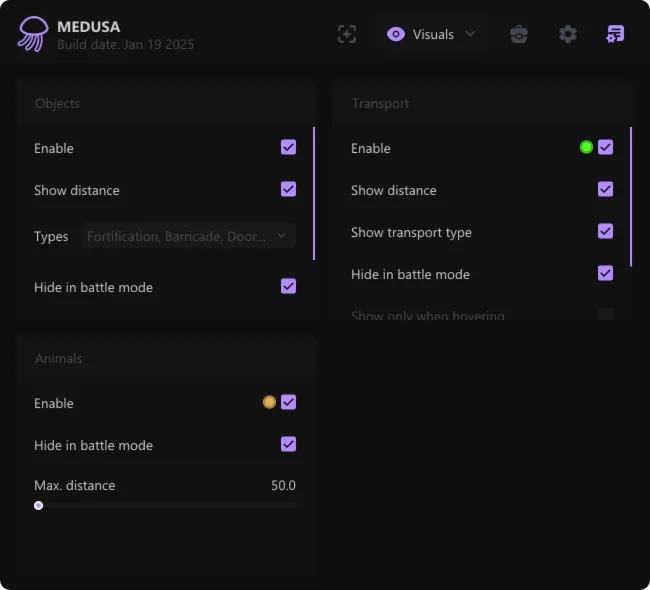Uncheck Animals Hide in battle mode
Image resolution: width=650 pixels, height=590 pixels.
coord(288,444)
